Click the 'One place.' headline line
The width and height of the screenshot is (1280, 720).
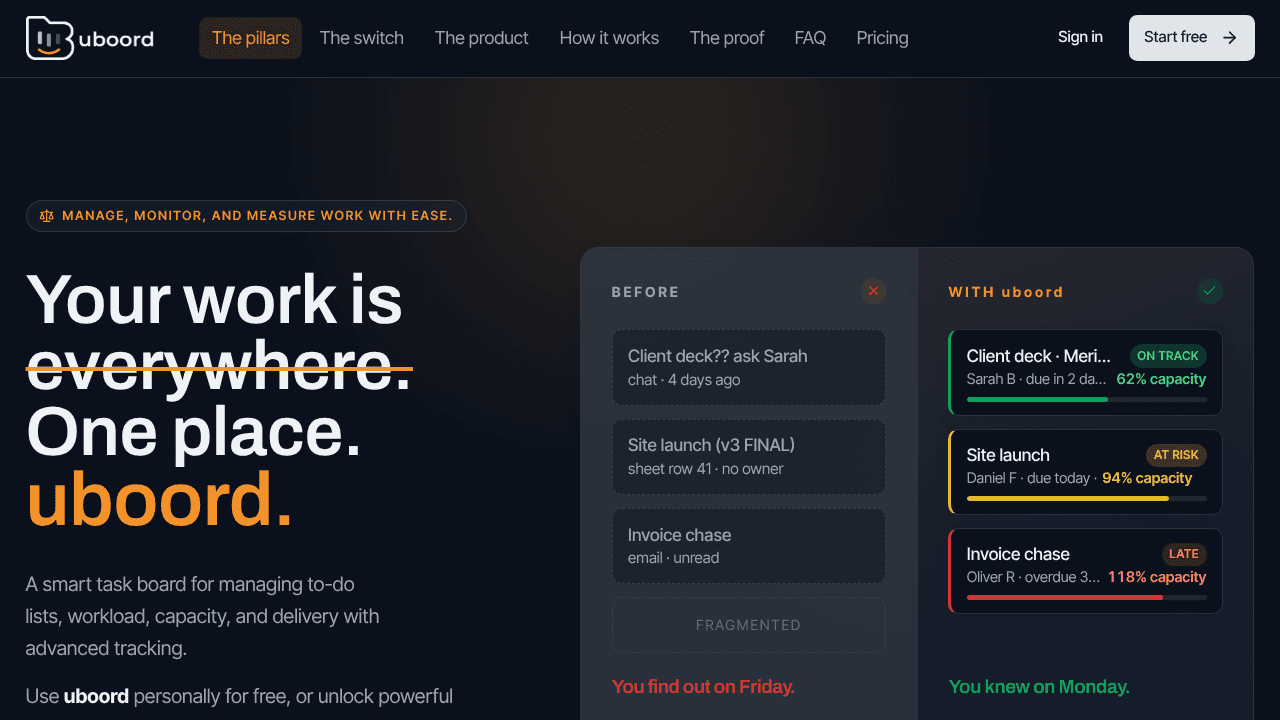193,432
